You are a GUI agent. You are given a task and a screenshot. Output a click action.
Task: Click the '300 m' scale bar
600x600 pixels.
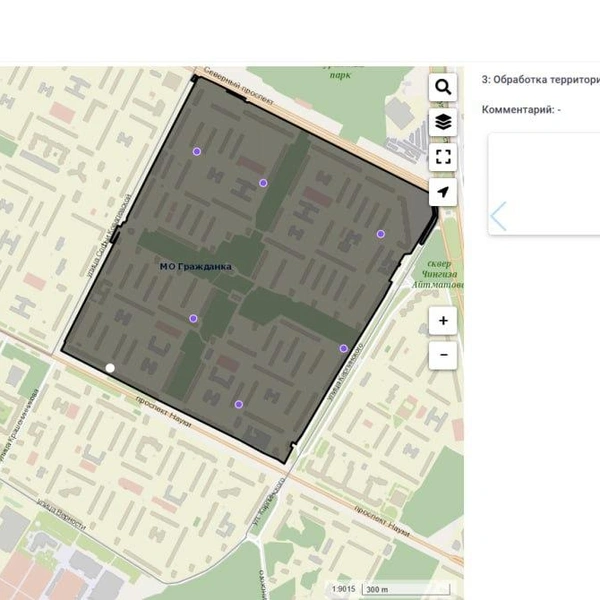click(x=406, y=589)
